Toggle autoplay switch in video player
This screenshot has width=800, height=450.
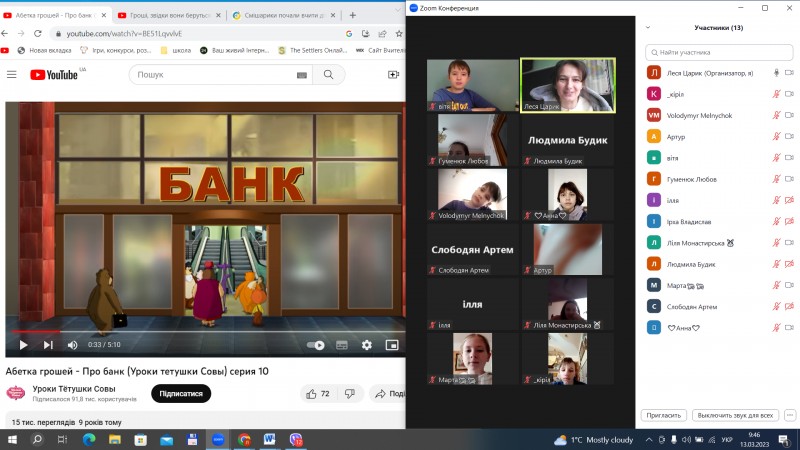pyautogui.click(x=316, y=345)
